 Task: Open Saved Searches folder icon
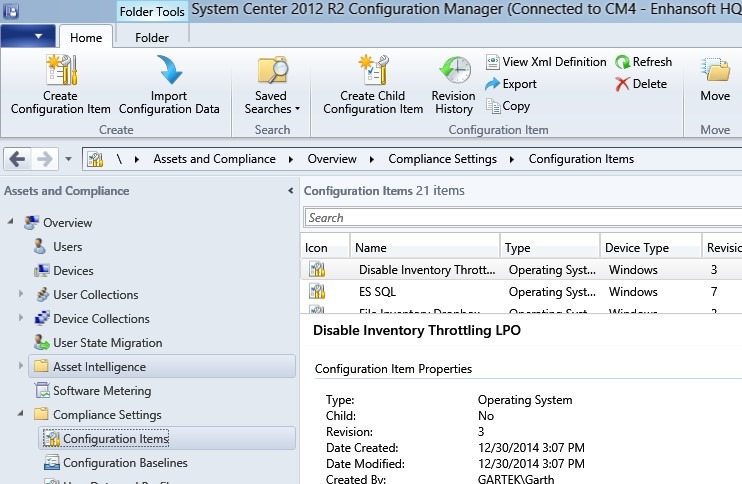pos(272,71)
